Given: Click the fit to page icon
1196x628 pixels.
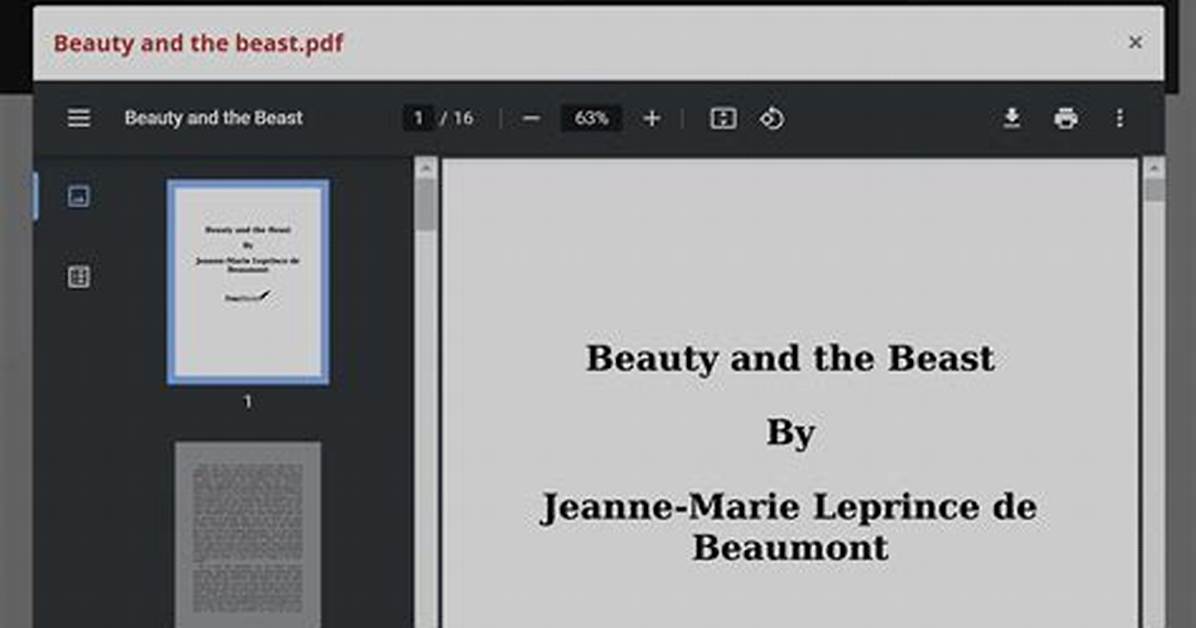Looking at the screenshot, I should 723,118.
